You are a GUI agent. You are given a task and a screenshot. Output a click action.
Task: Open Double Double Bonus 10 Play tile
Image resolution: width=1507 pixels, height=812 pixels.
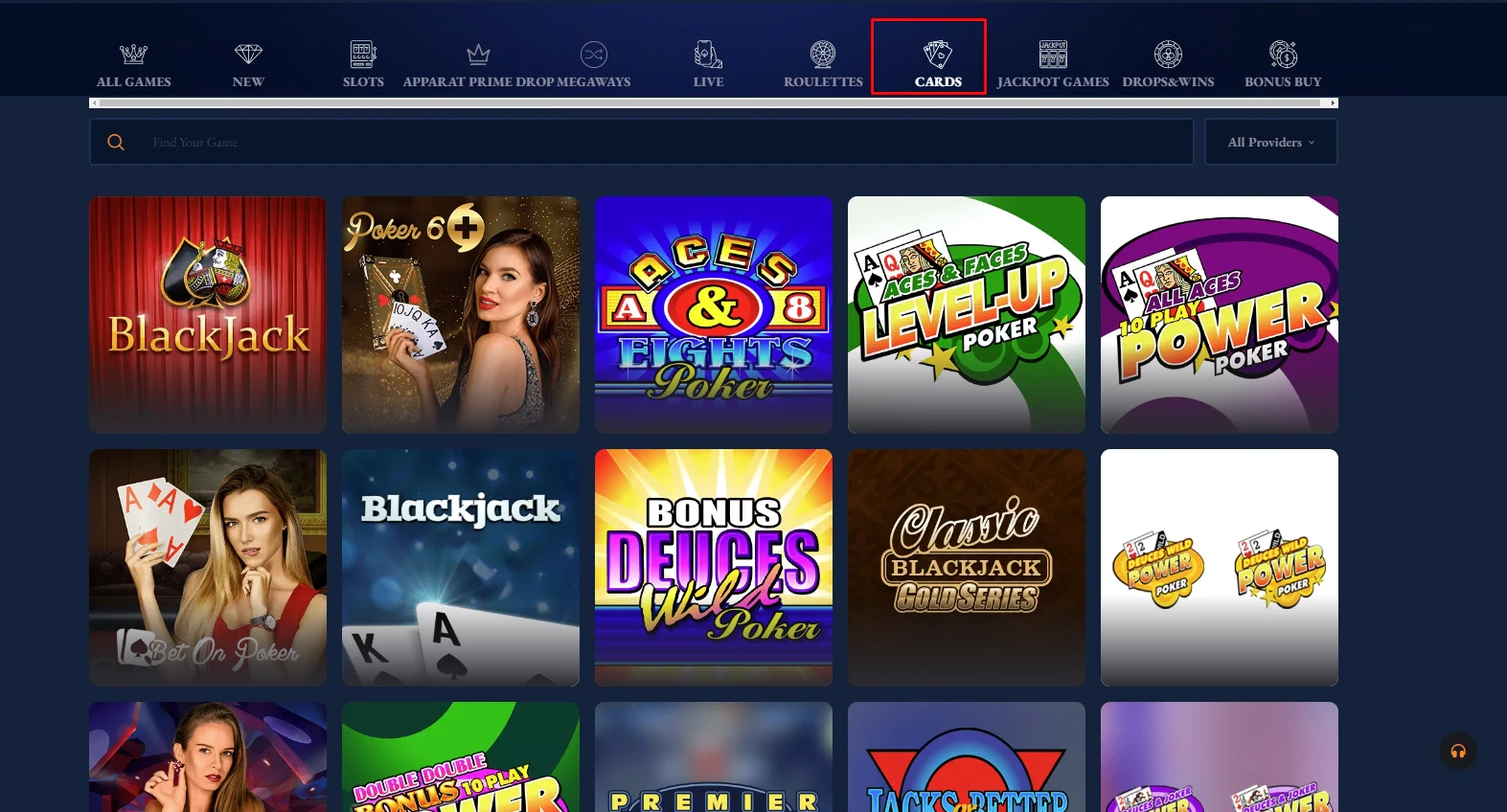[x=461, y=756]
